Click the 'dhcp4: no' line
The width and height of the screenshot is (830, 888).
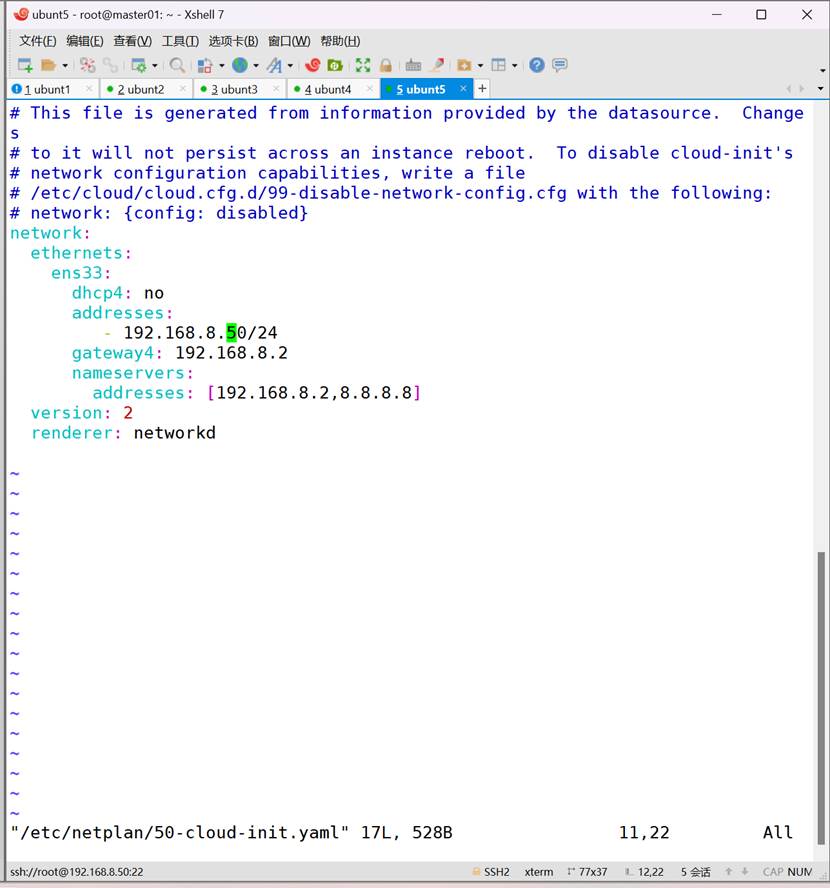(118, 293)
